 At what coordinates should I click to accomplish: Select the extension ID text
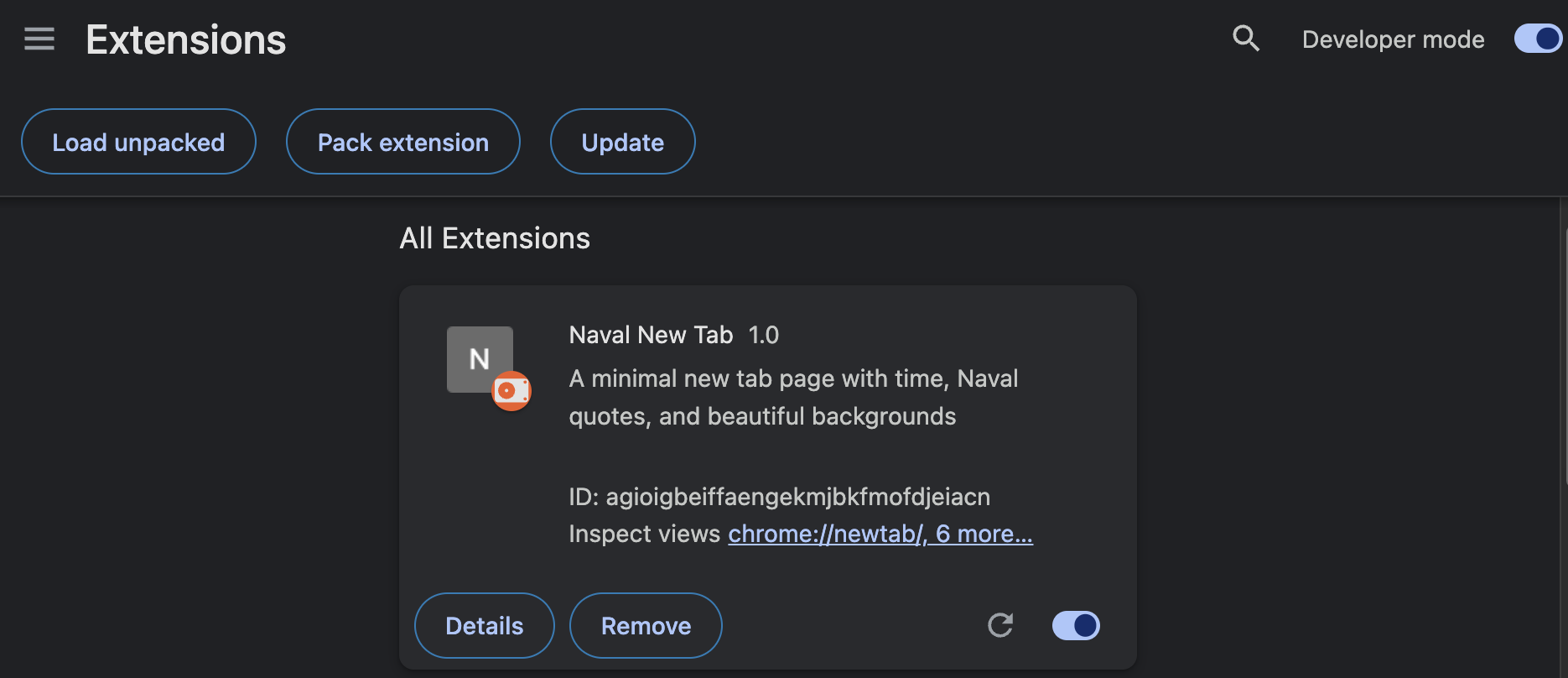click(780, 497)
